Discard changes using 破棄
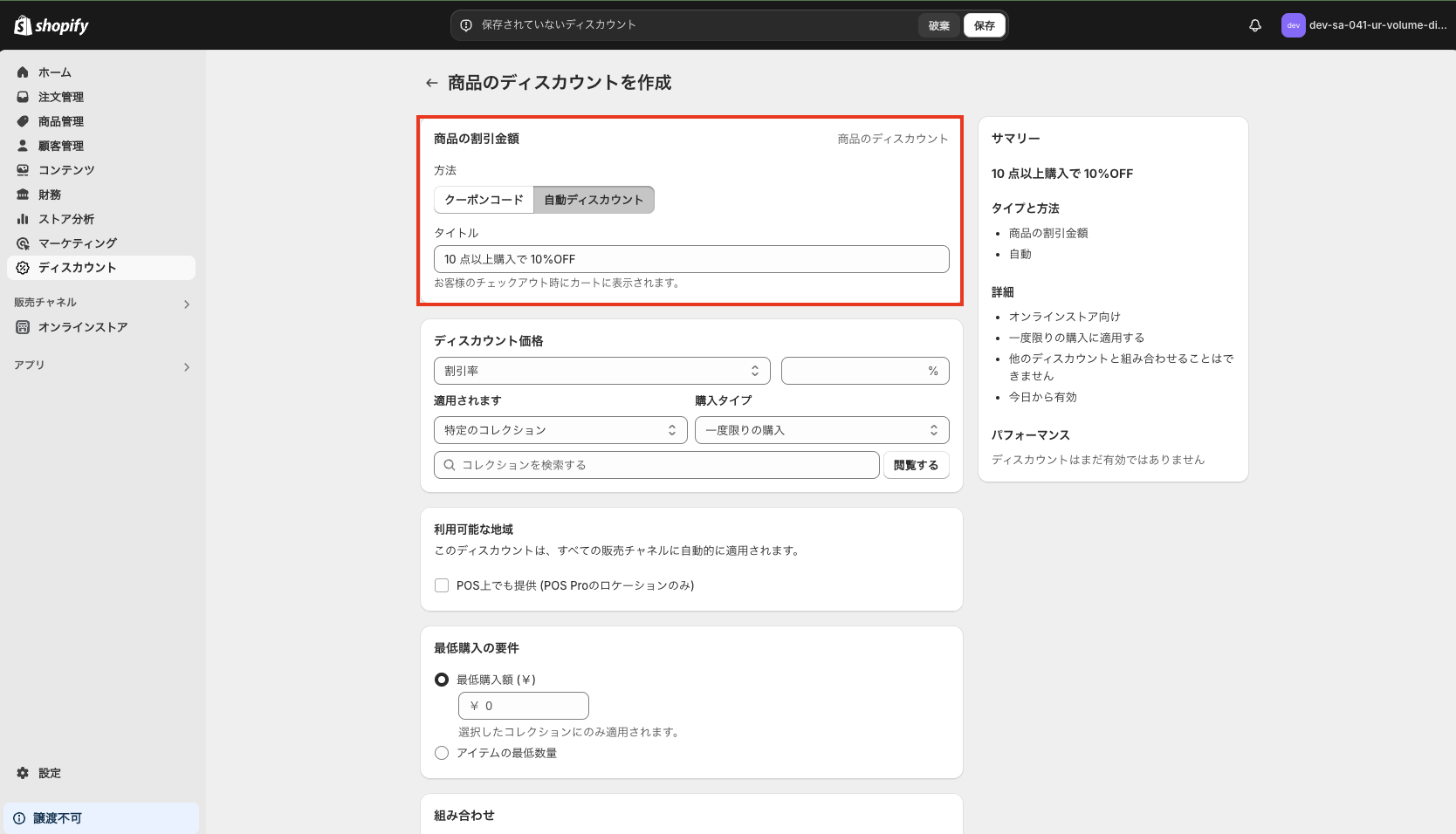This screenshot has width=1456, height=834. (938, 24)
